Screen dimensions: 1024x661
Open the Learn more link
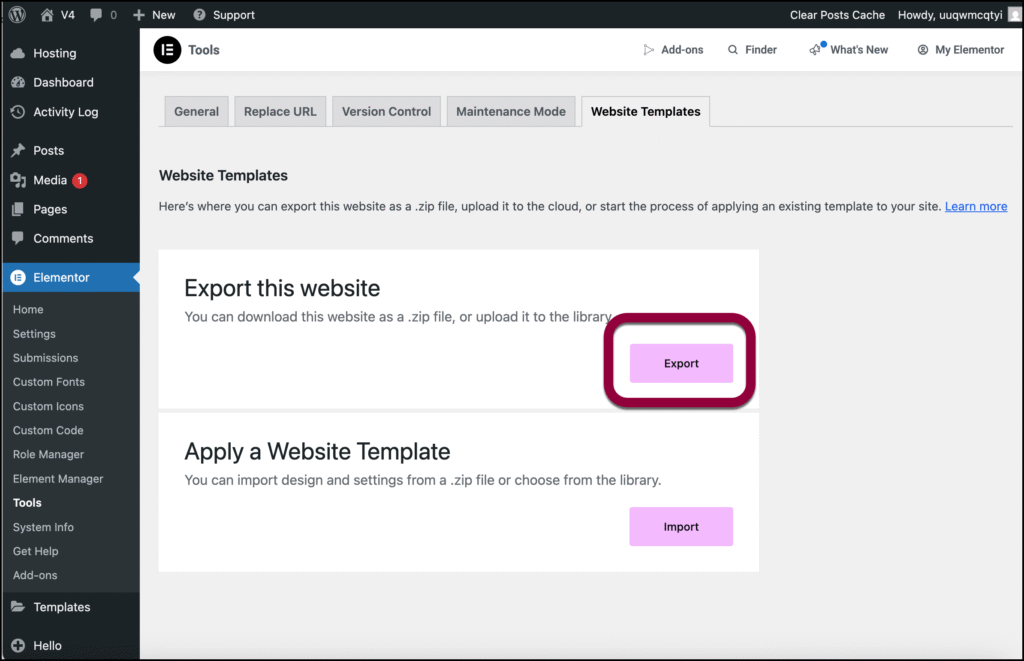(975, 206)
